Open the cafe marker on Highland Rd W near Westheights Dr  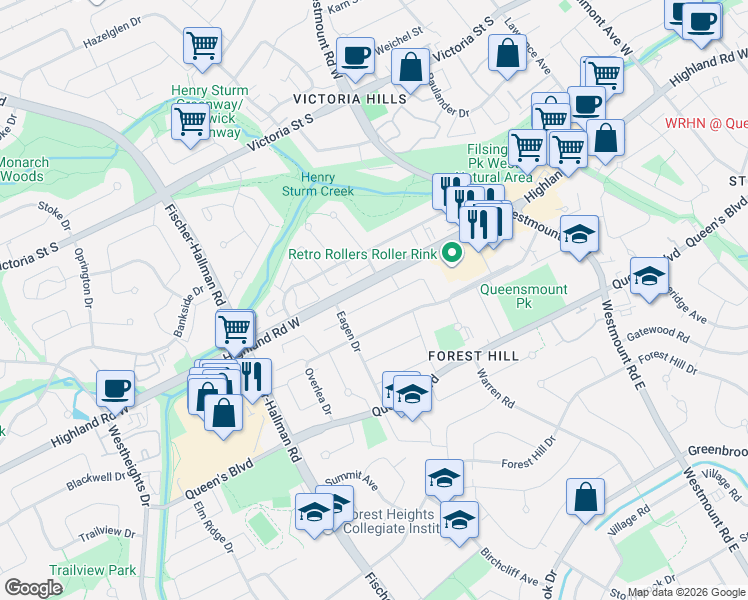[115, 390]
